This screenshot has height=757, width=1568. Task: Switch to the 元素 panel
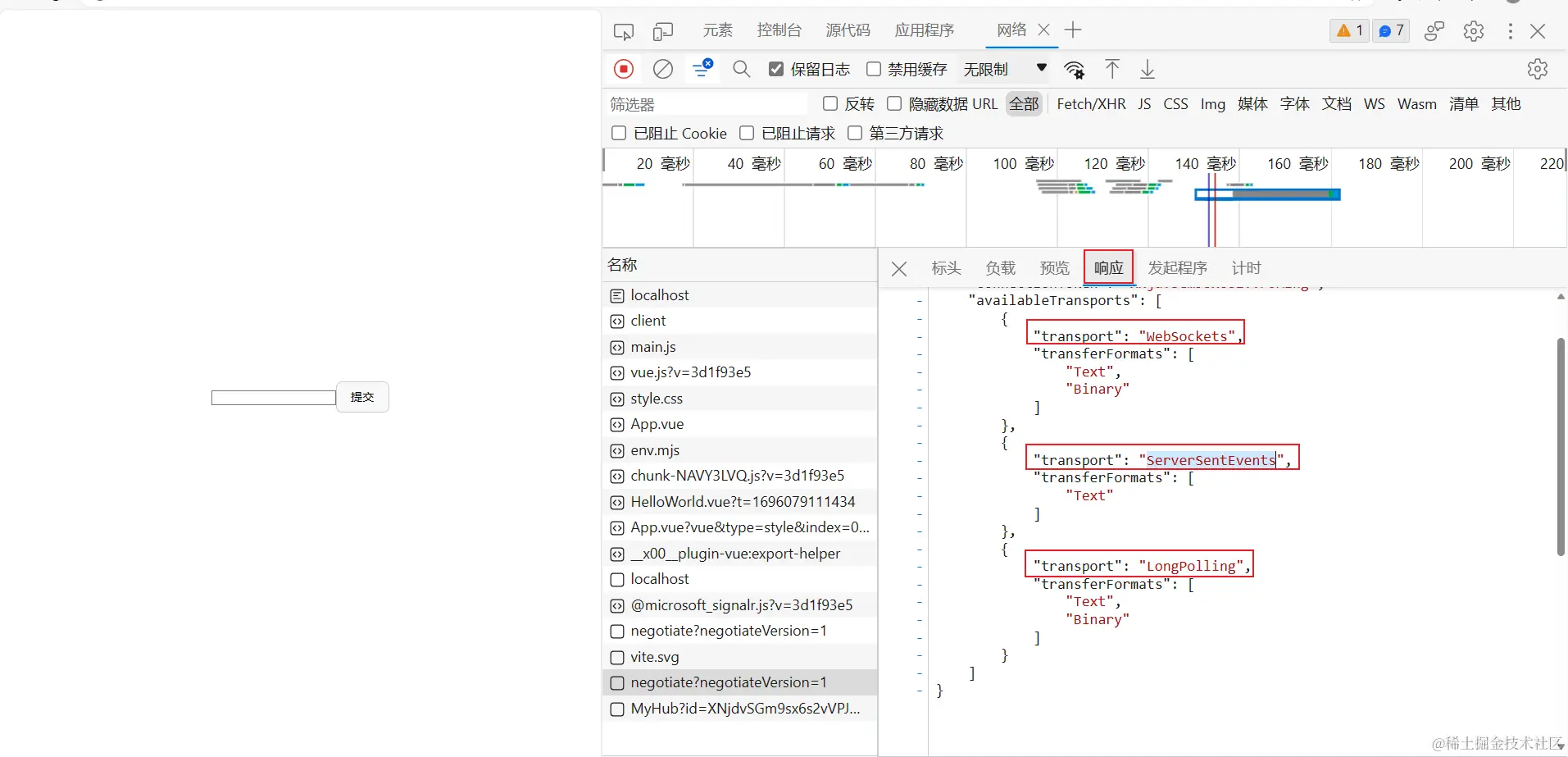click(717, 30)
